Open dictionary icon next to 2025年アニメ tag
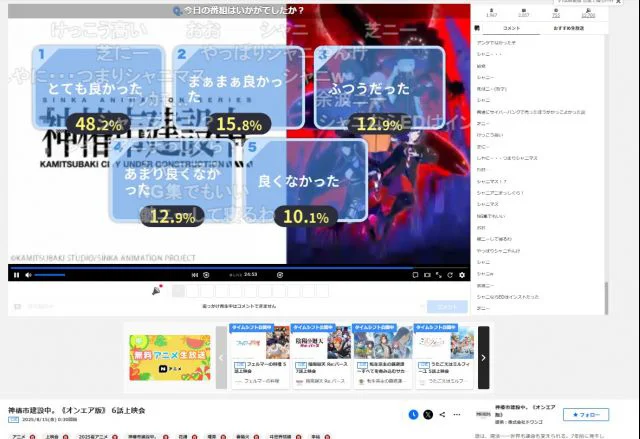The width and height of the screenshot is (640, 439). (115, 437)
